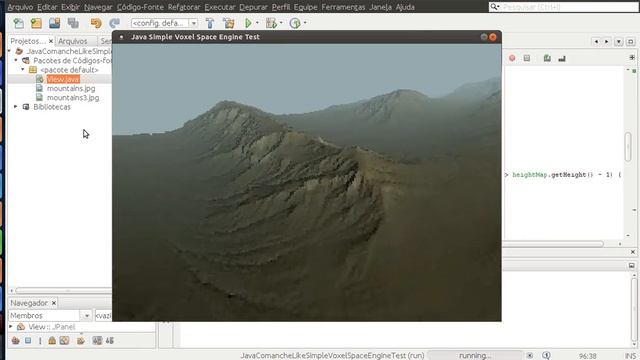The image size is (640, 360).
Task: Toggle show static members filter in Navigator
Action: (x=40, y=340)
